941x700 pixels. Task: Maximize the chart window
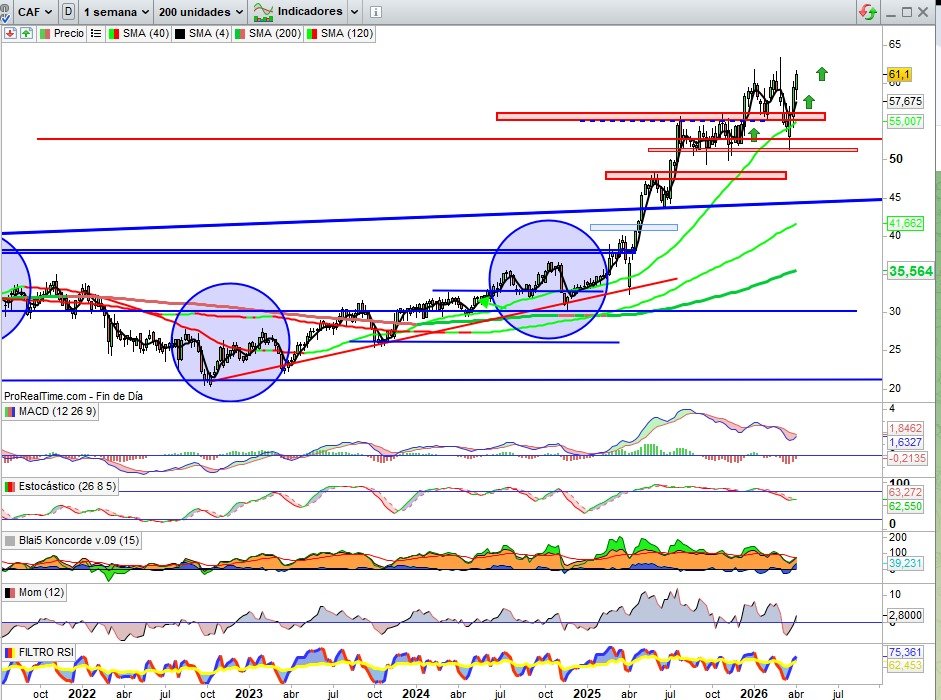(907, 12)
